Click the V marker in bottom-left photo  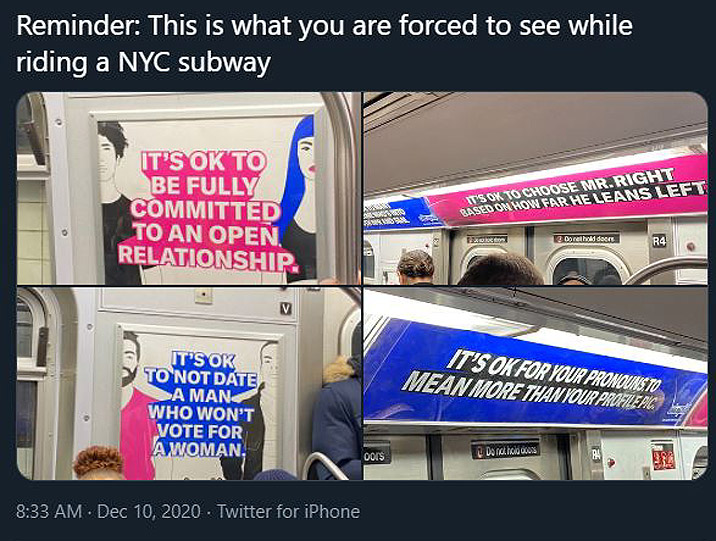[x=285, y=309]
